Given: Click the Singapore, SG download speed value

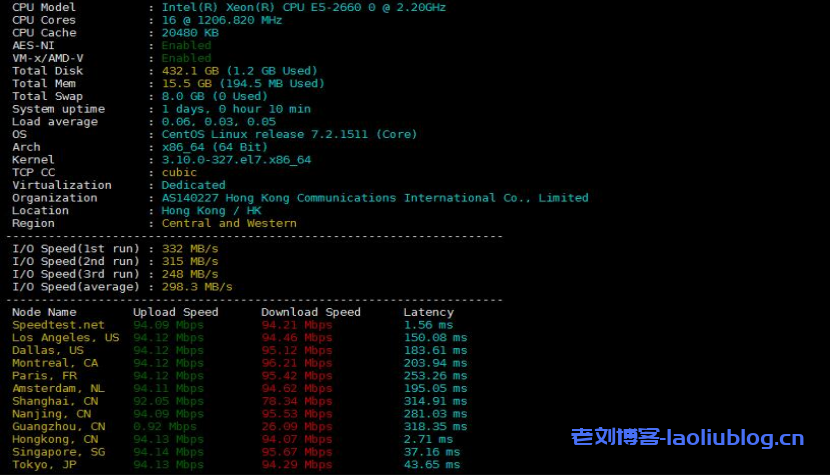Looking at the screenshot, I should click(296, 452).
